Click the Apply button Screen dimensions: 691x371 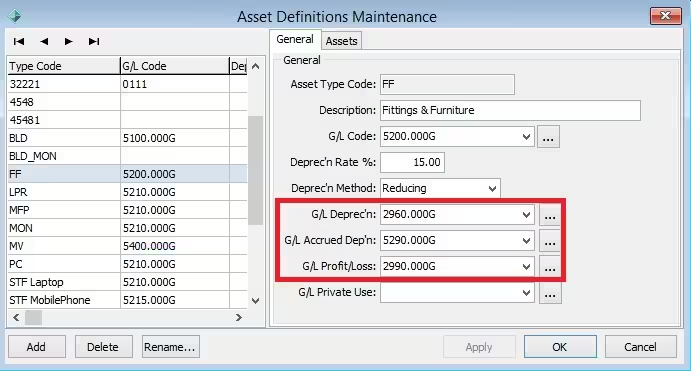click(479, 347)
